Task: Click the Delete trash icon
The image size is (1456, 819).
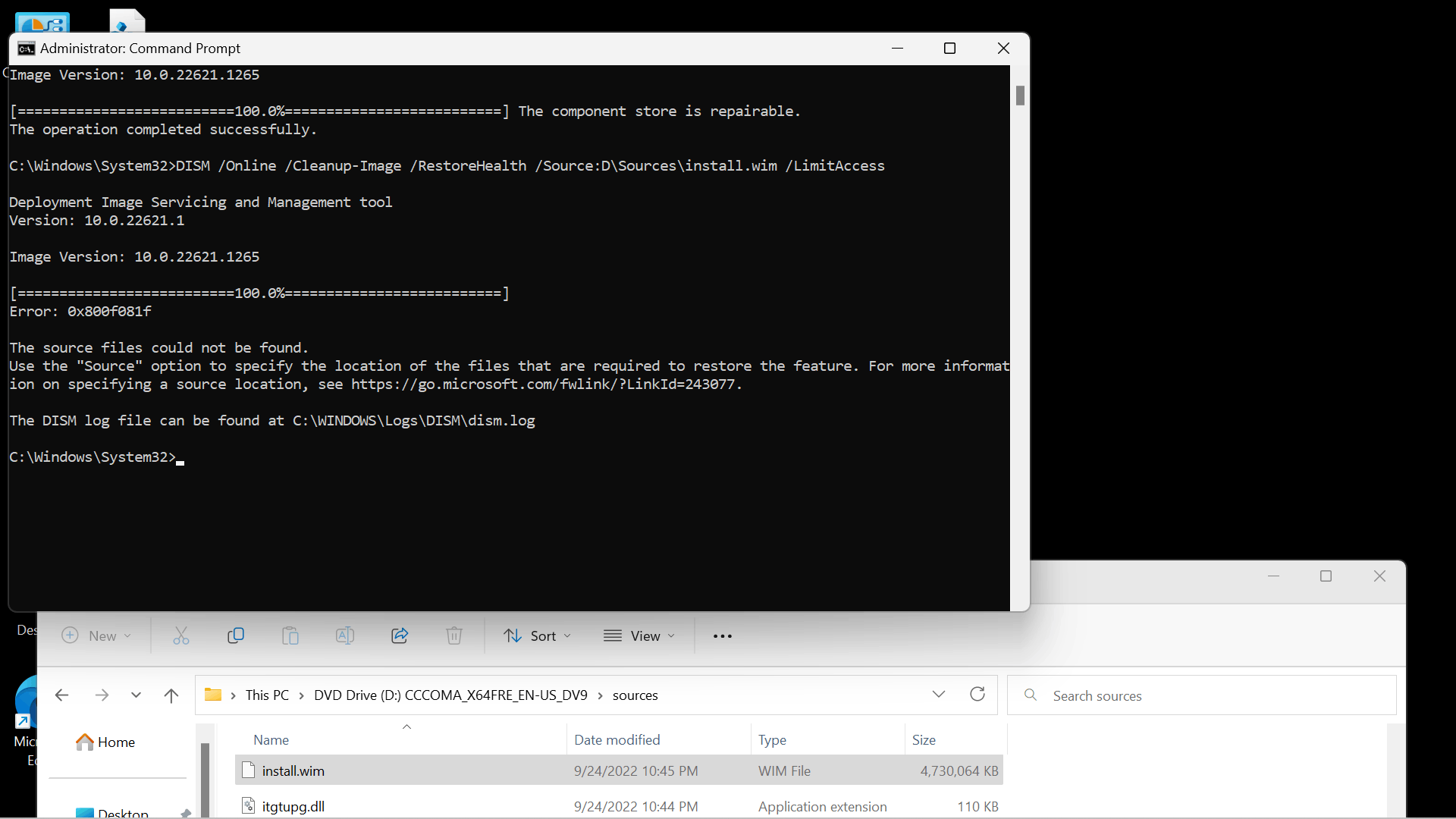Action: tap(454, 635)
